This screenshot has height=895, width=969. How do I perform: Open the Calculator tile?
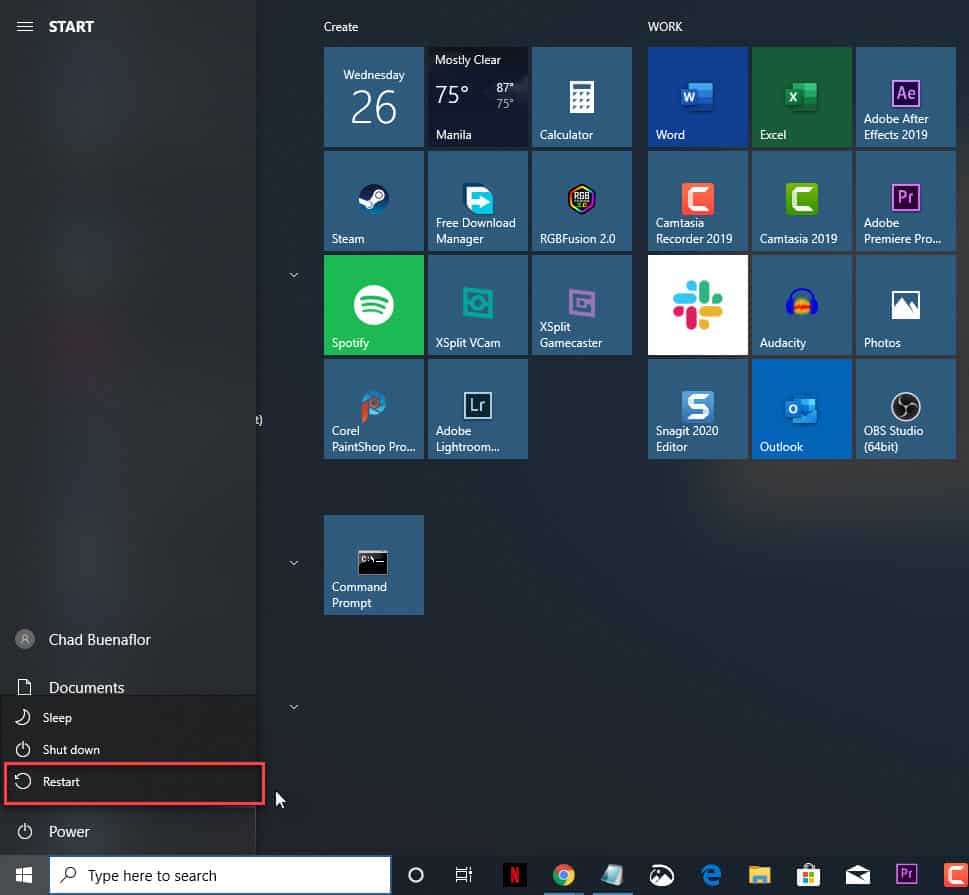pyautogui.click(x=582, y=96)
